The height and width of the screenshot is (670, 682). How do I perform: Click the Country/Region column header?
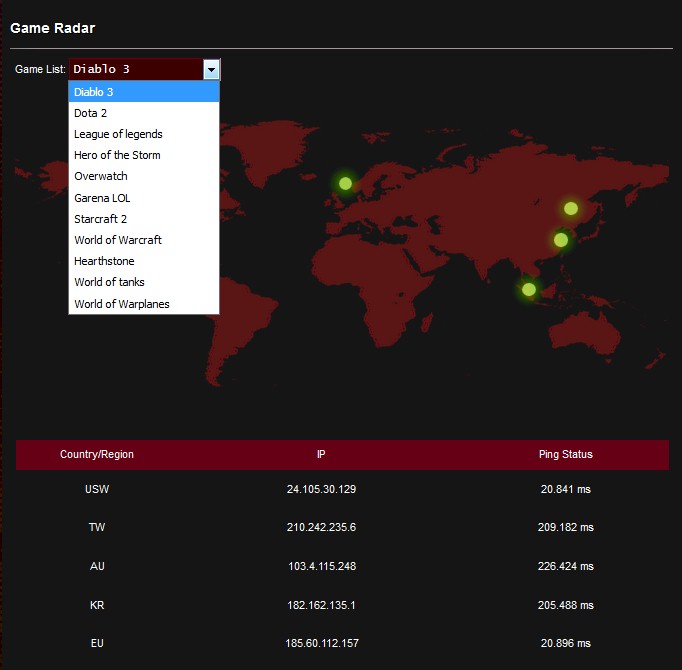(x=97, y=454)
